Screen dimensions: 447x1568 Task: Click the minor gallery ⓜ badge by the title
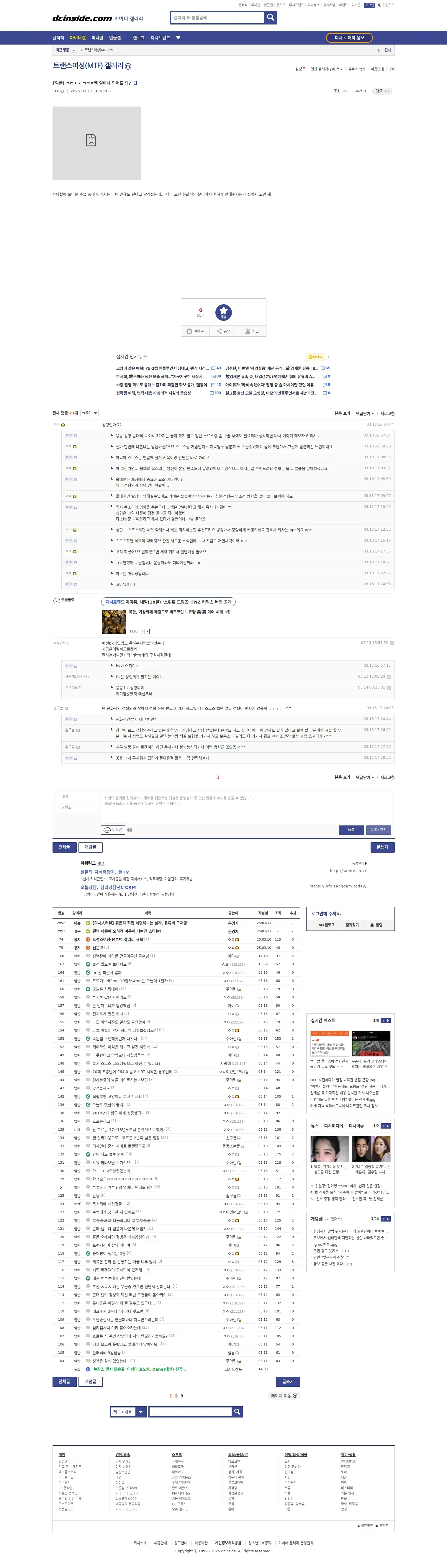click(x=128, y=66)
